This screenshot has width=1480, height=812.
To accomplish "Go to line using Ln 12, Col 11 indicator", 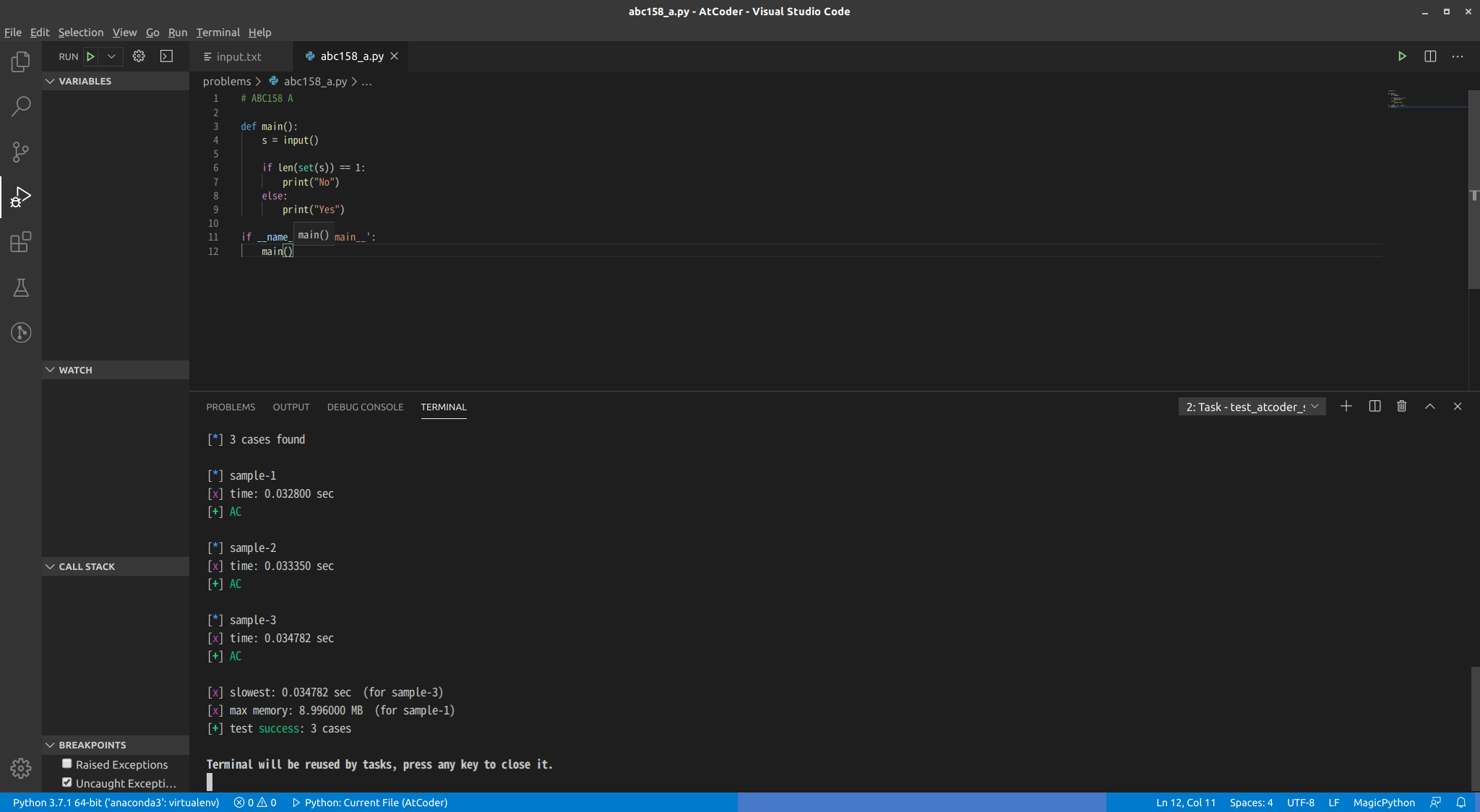I will point(1184,802).
